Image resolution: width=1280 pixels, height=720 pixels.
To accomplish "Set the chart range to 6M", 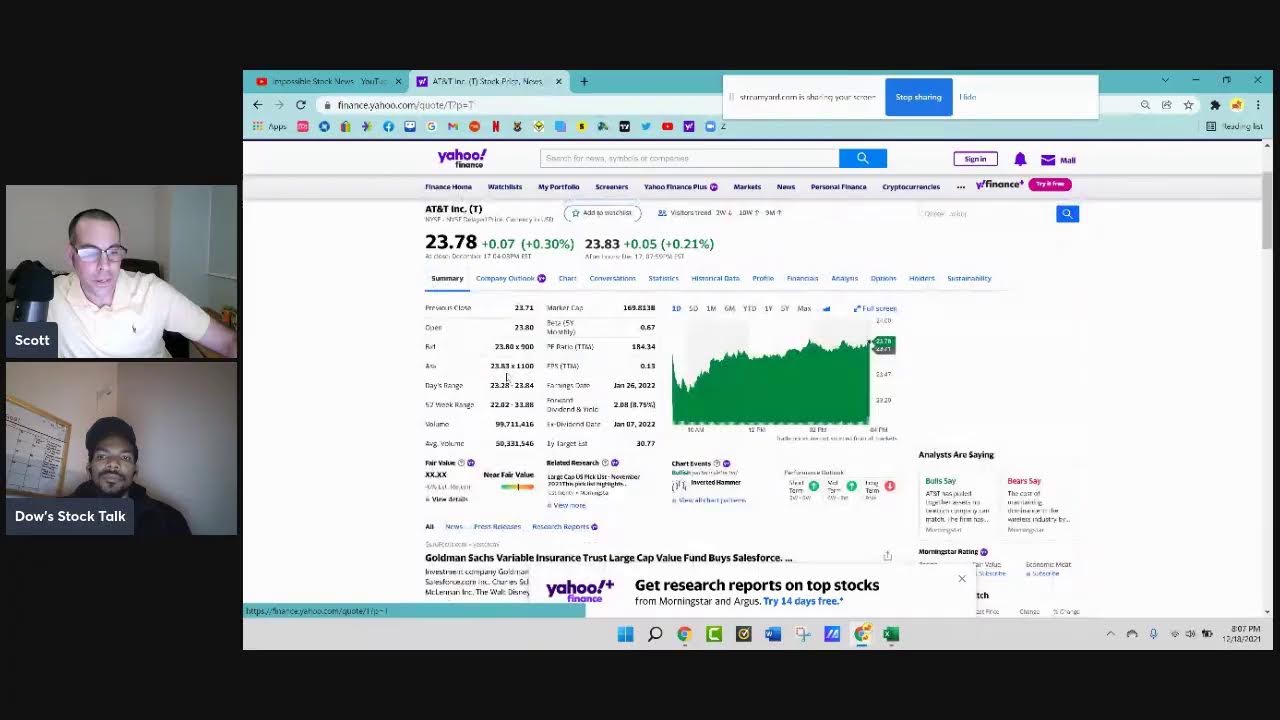I will (x=729, y=308).
